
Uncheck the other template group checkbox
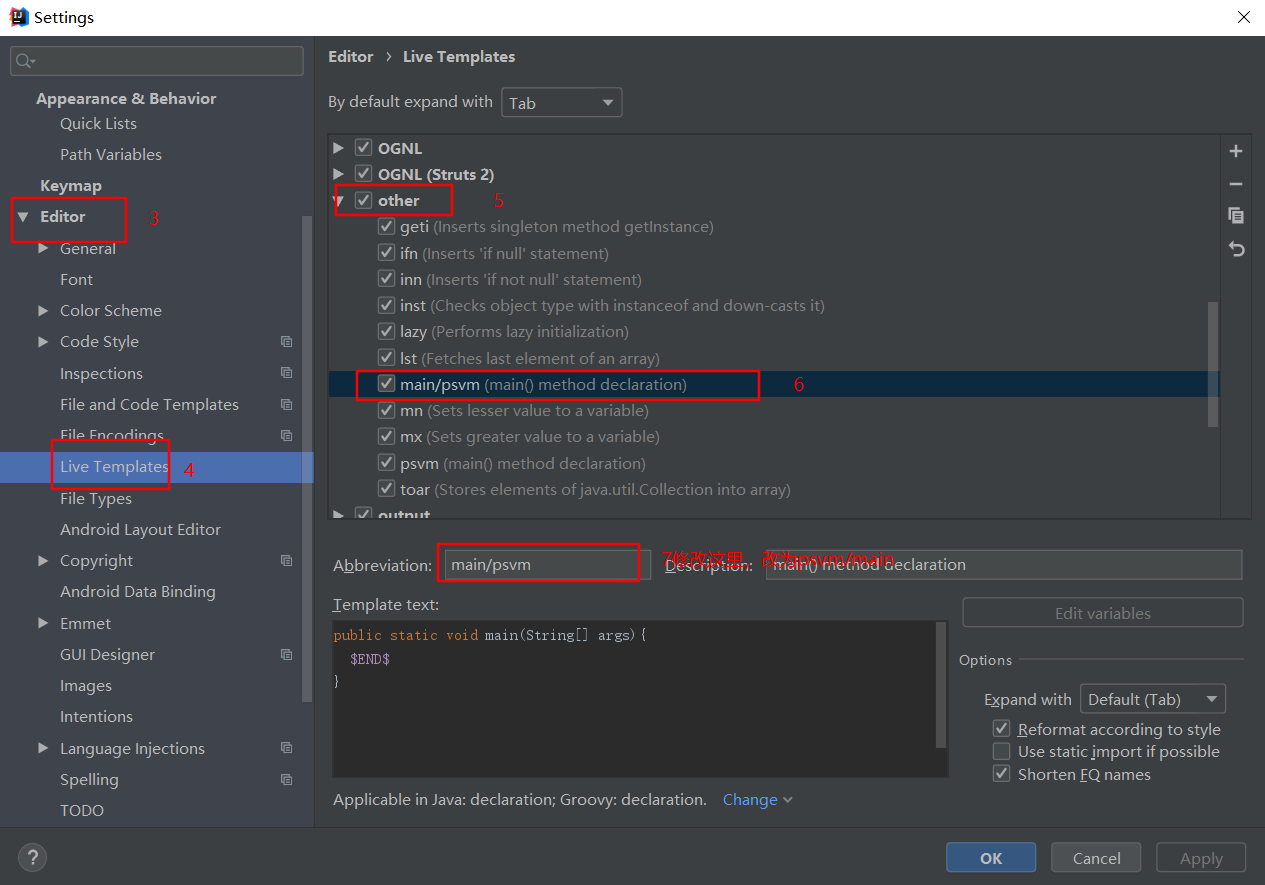point(363,200)
